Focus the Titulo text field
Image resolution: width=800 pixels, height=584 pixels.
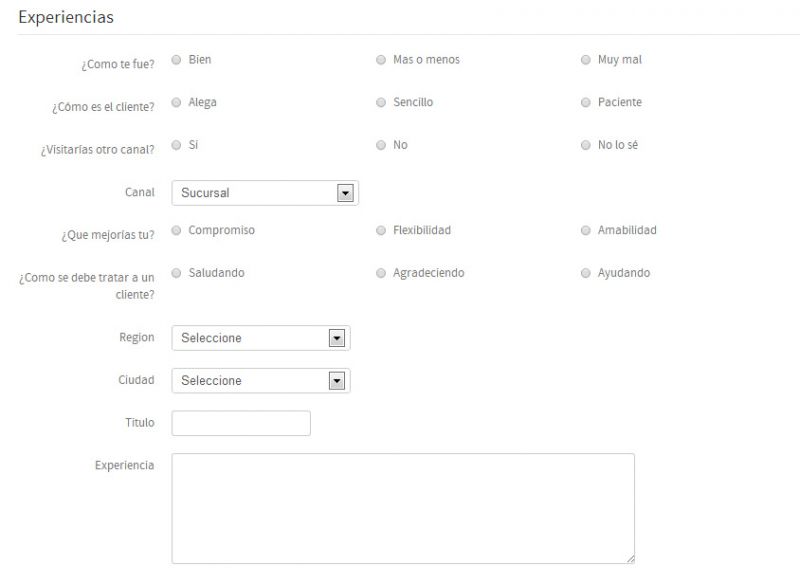tap(241, 423)
